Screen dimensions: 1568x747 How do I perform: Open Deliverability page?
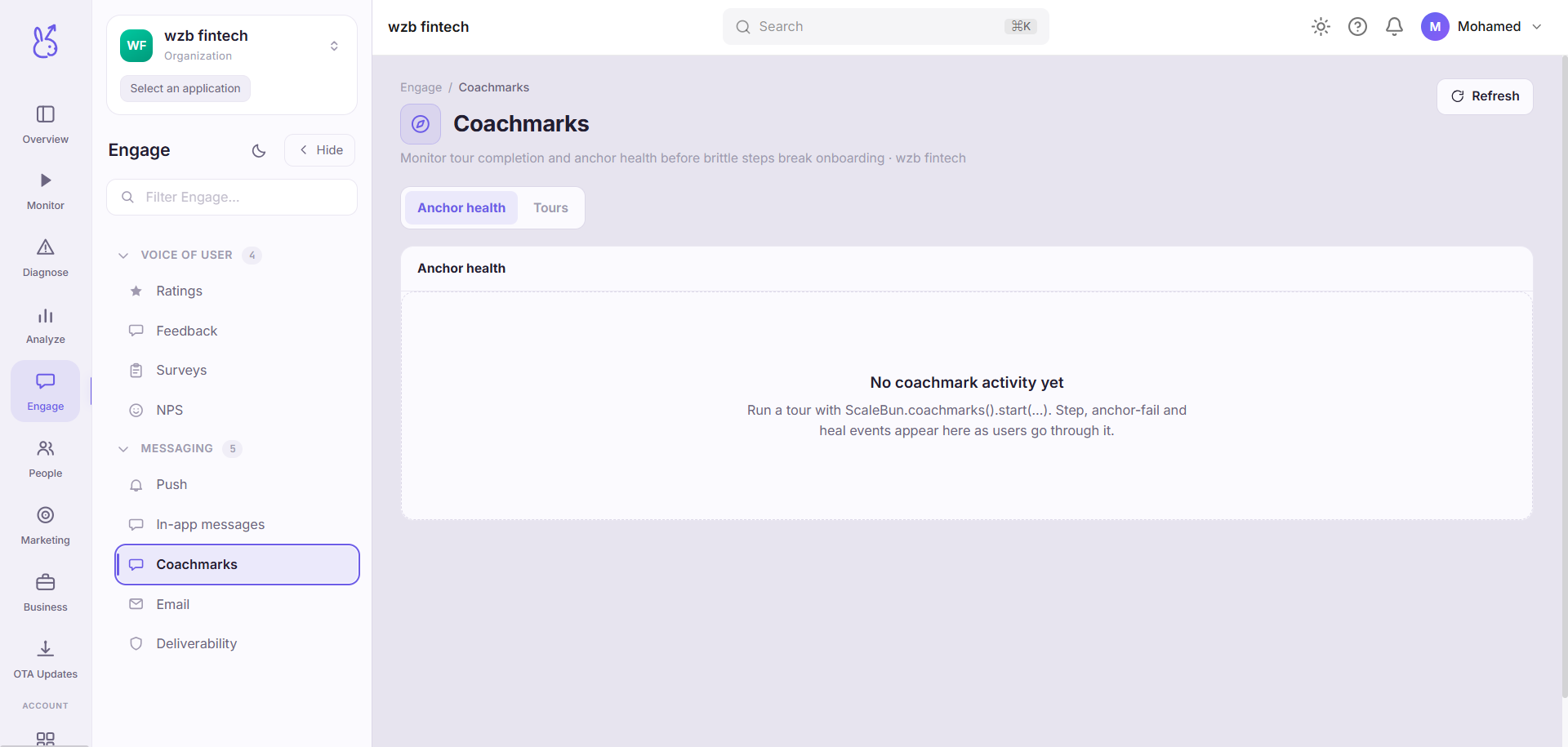[237, 643]
